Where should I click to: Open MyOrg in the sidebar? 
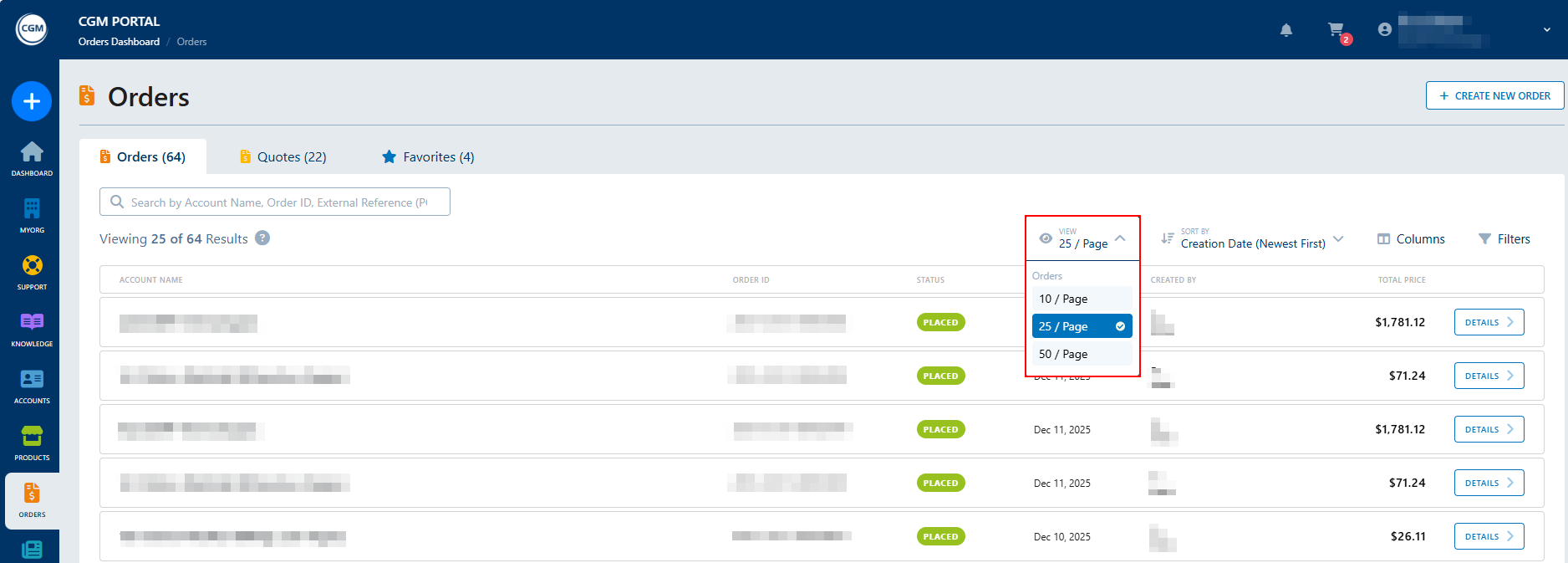32,214
